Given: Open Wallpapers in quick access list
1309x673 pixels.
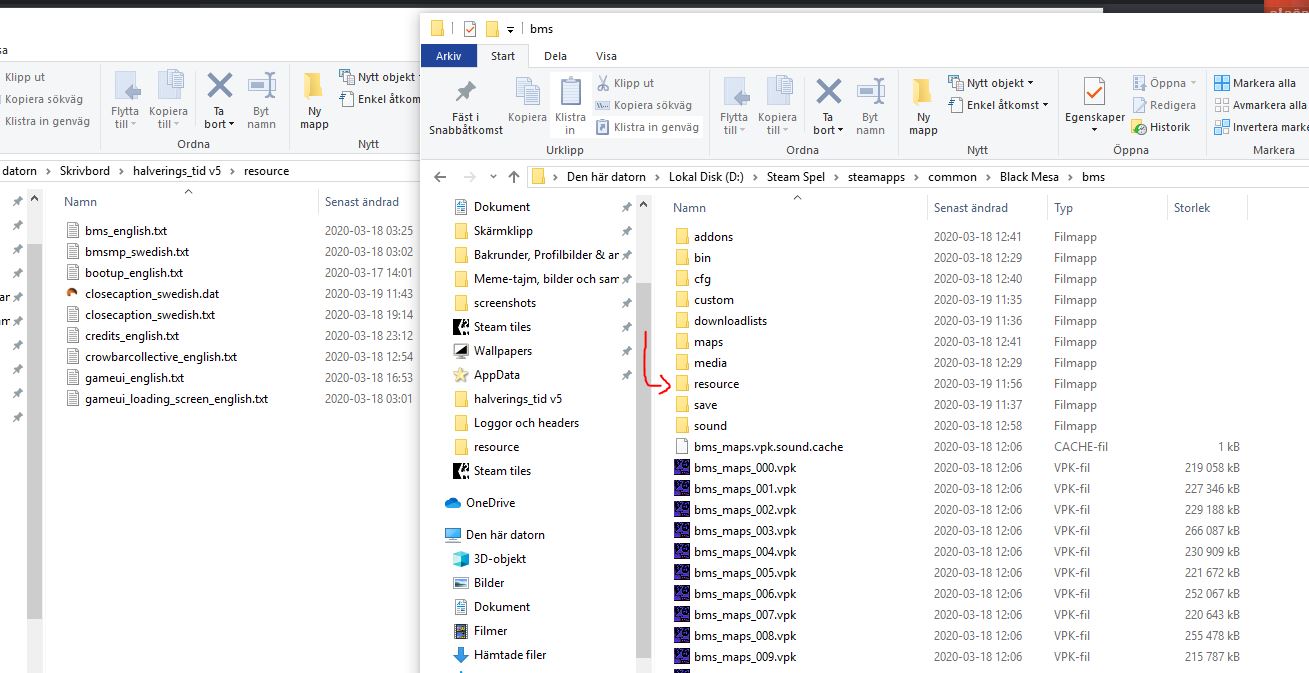Looking at the screenshot, I should 502,351.
